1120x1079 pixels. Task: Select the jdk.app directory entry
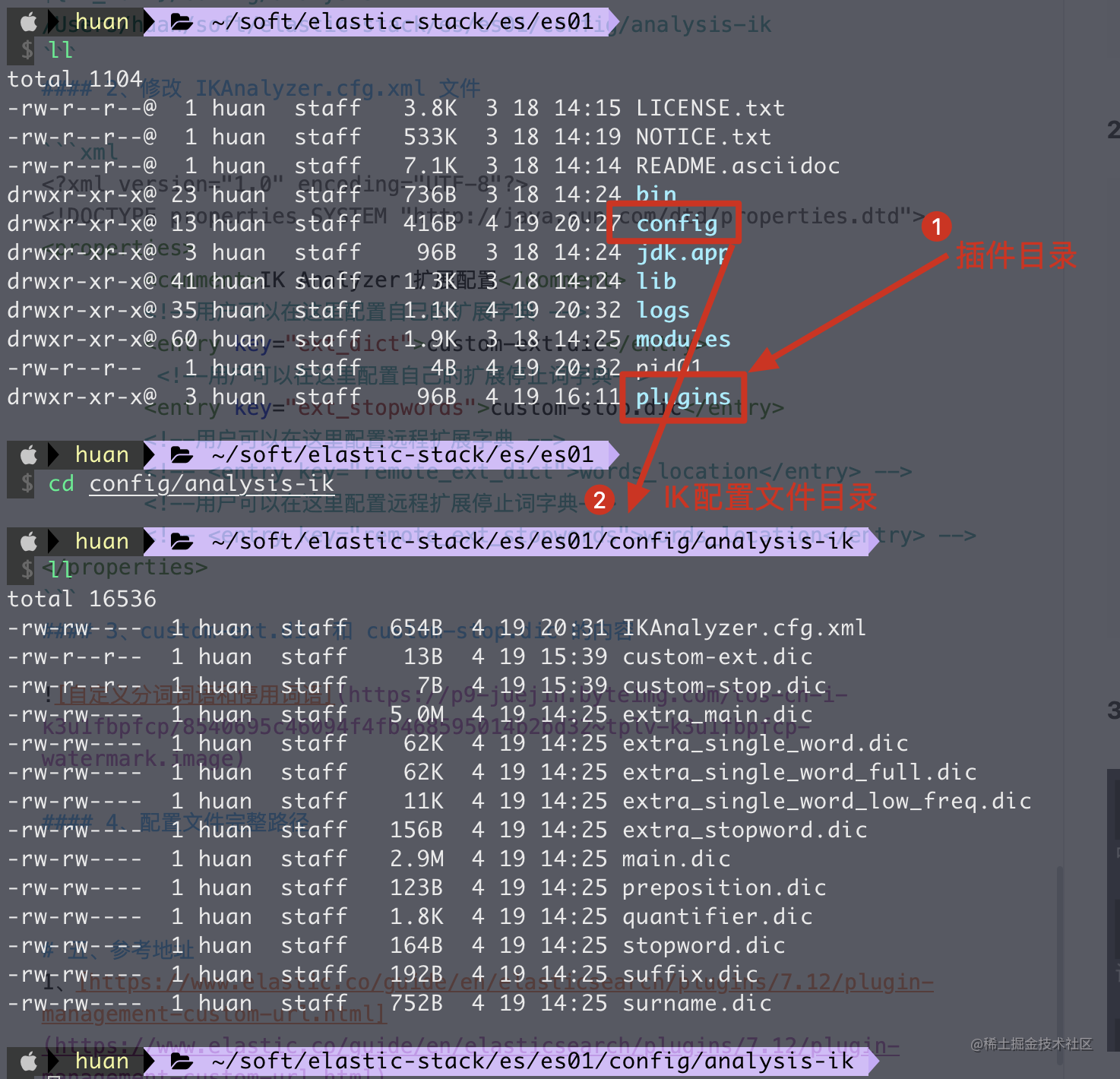coord(682,252)
